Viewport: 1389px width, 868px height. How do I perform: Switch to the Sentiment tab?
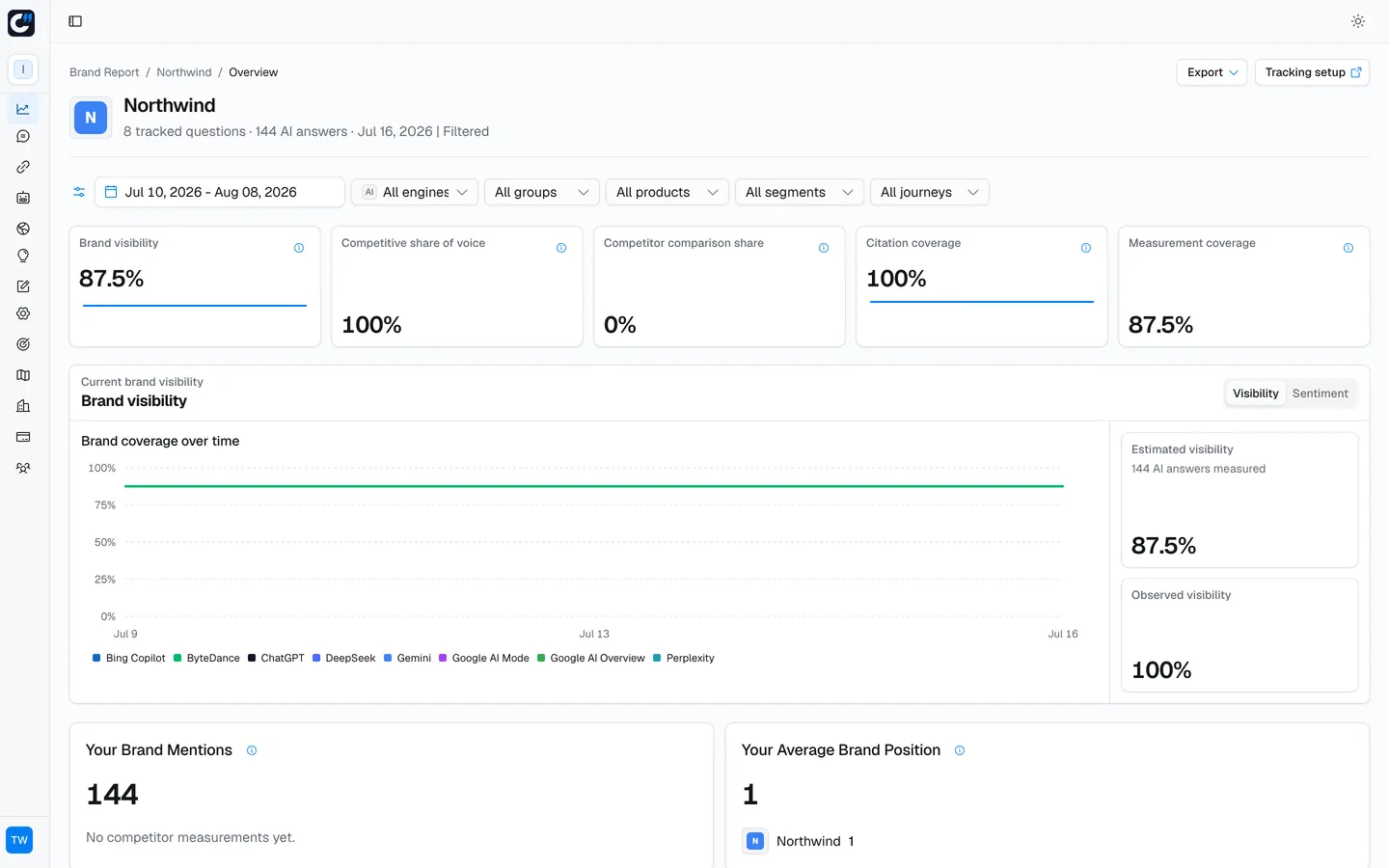pyautogui.click(x=1321, y=393)
